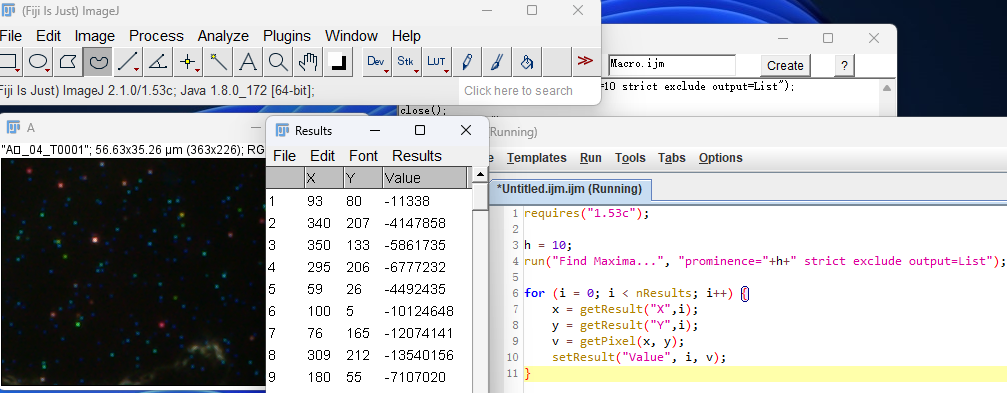1007x393 pixels.
Task: Focus the Click here to search field
Action: click(528, 91)
